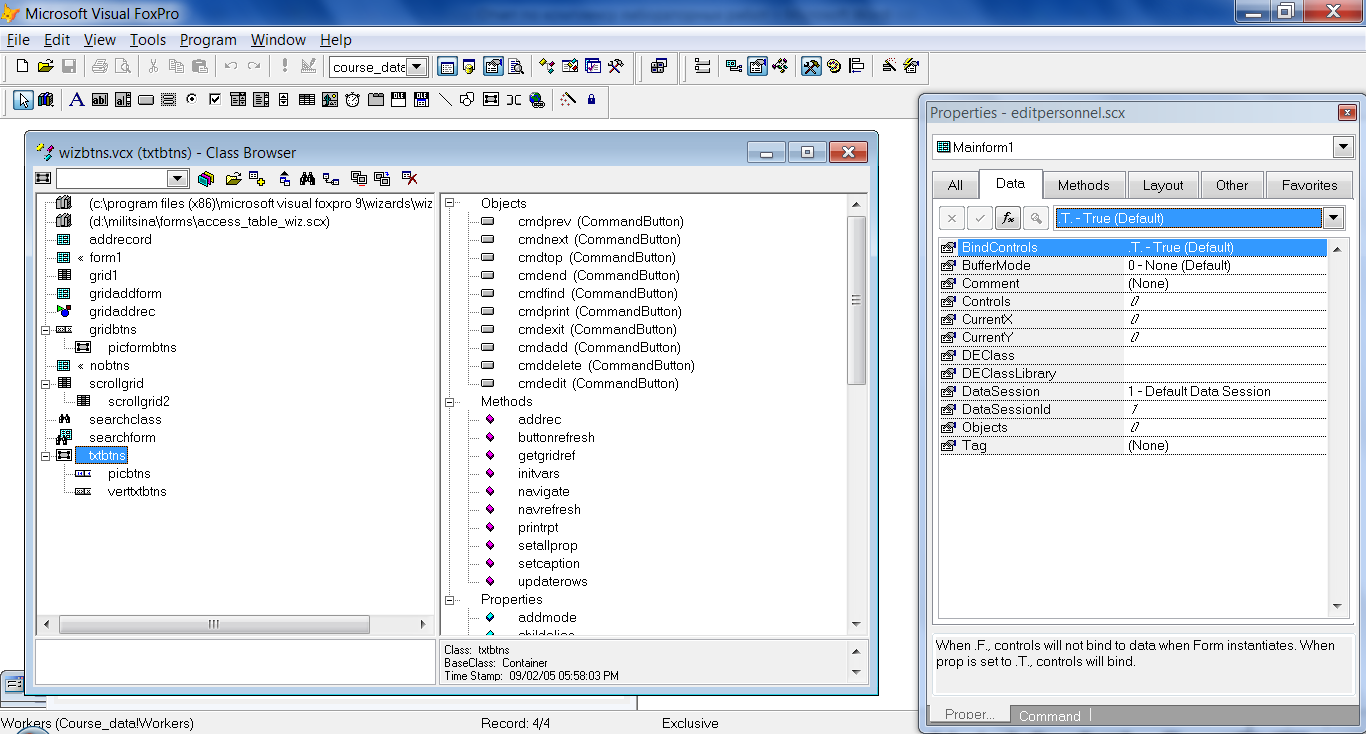This screenshot has width=1366, height=734.
Task: Toggle the Button Lock padlock icon
Action: (x=591, y=100)
